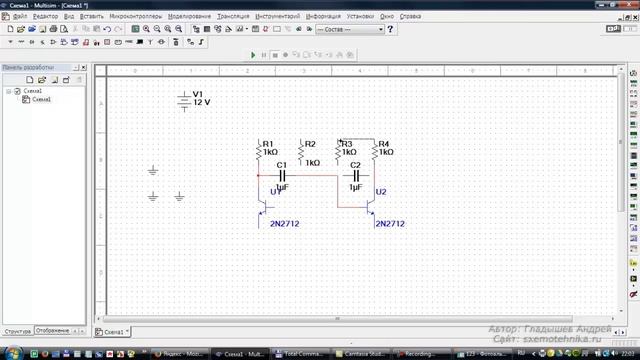Click open-folder icon in design panel
640x360 pixels.
pos(42,80)
